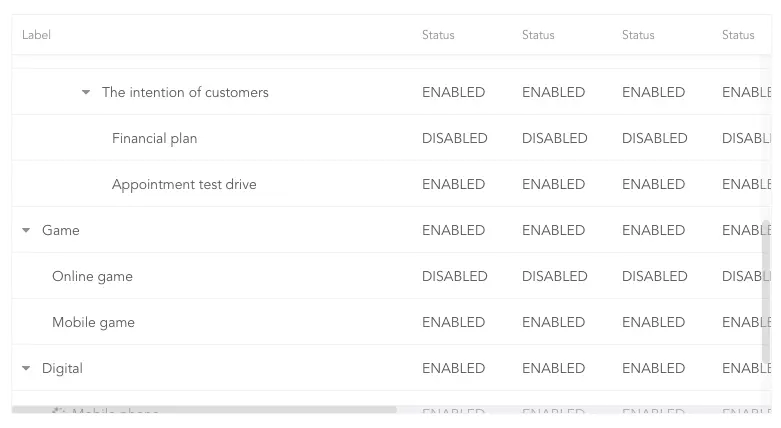The height and width of the screenshot is (428, 781).
Task: Collapse The intention of customers row
Action: [86, 92]
